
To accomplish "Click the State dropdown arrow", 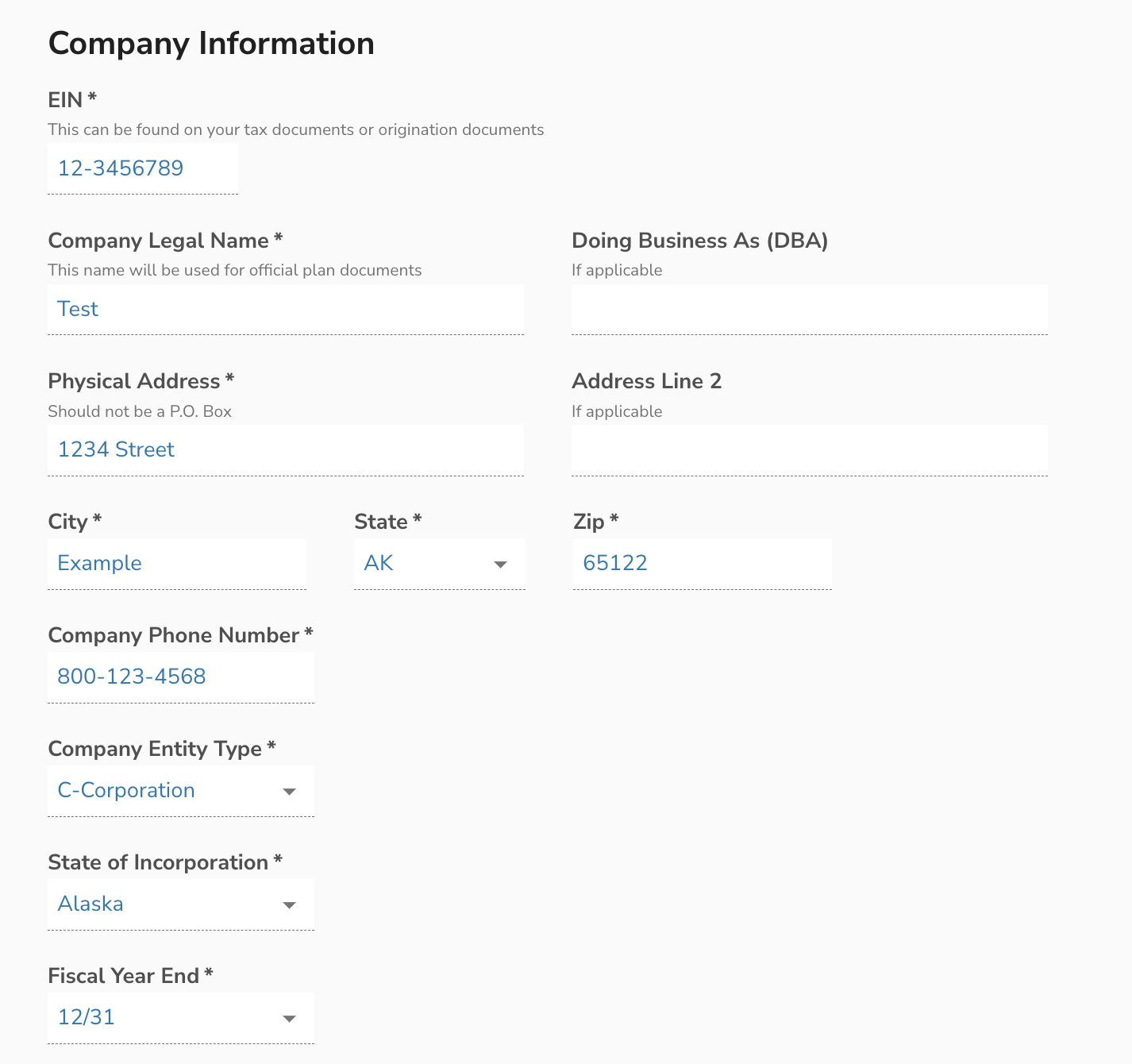I will coord(500,564).
